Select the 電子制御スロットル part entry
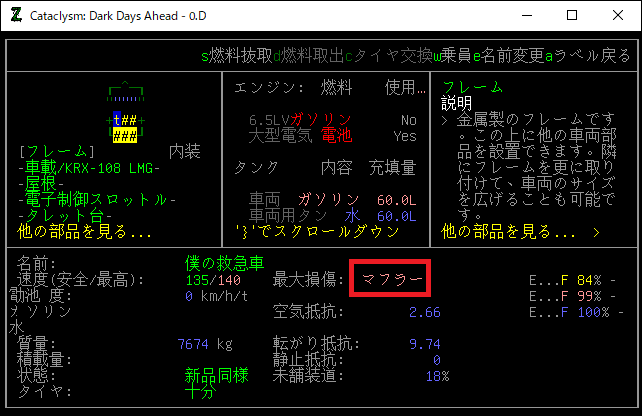This screenshot has width=642, height=416. 98,199
